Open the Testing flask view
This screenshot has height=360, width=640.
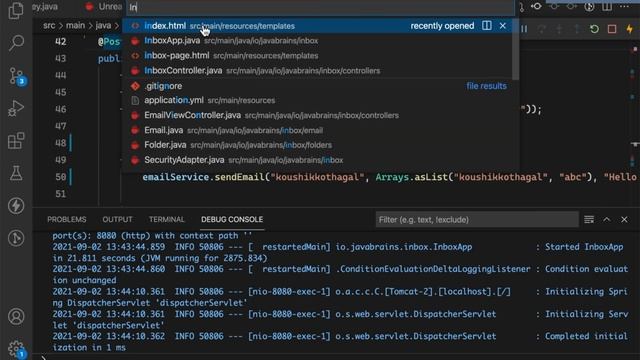coord(16,173)
